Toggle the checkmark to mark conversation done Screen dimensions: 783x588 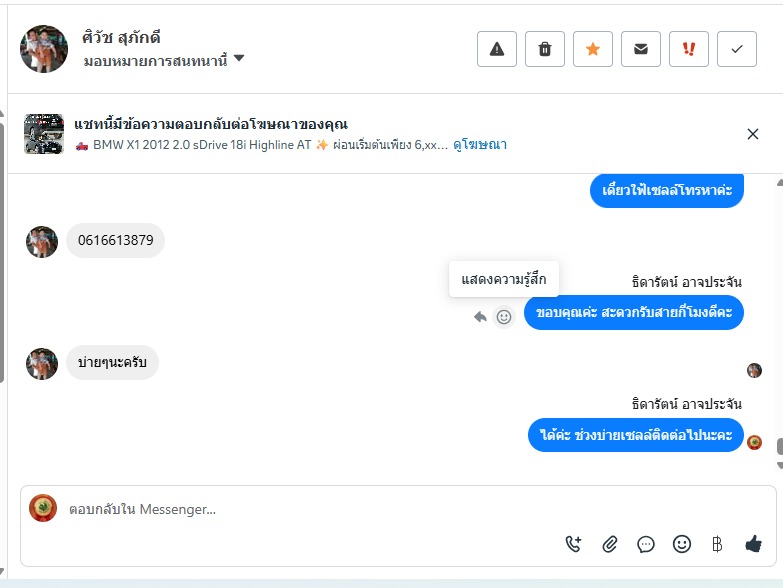737,49
